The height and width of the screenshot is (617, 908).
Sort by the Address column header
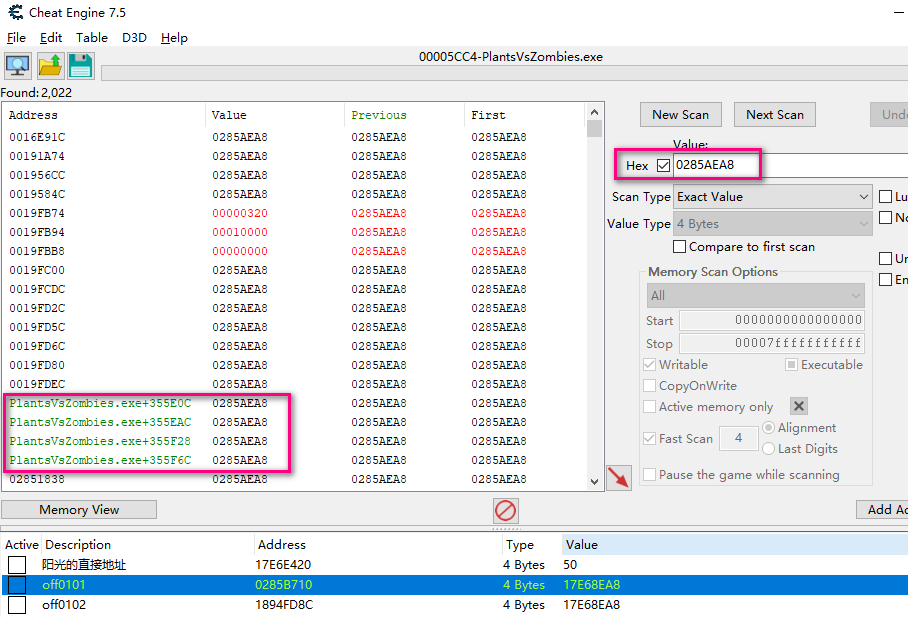[104, 115]
